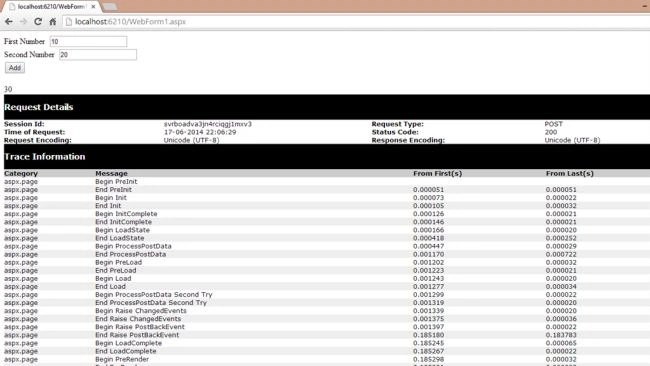Click the Begin Raise ChangedEvents message
Screen dimensions: 650x366
pos(141,311)
